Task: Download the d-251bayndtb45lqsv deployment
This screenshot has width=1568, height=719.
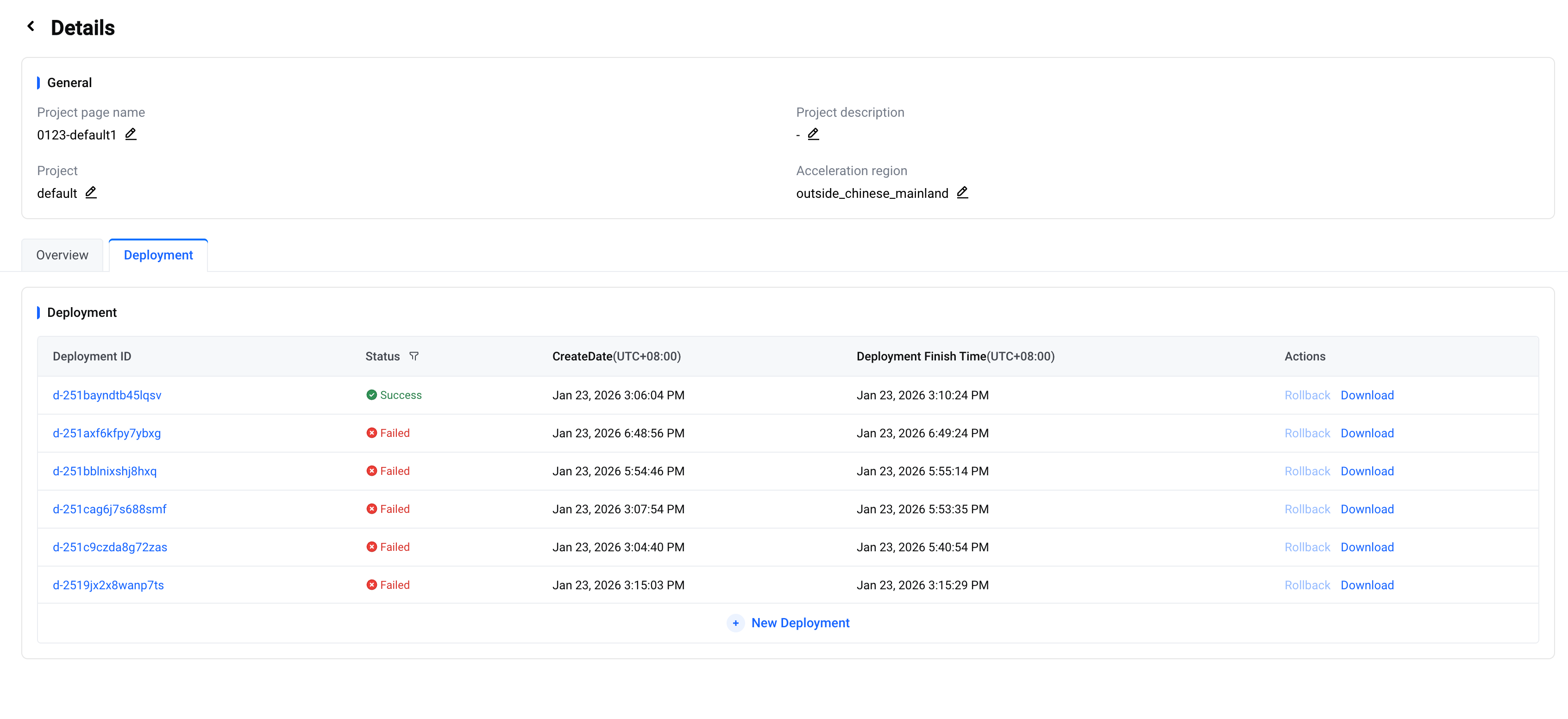Action: coord(1367,395)
